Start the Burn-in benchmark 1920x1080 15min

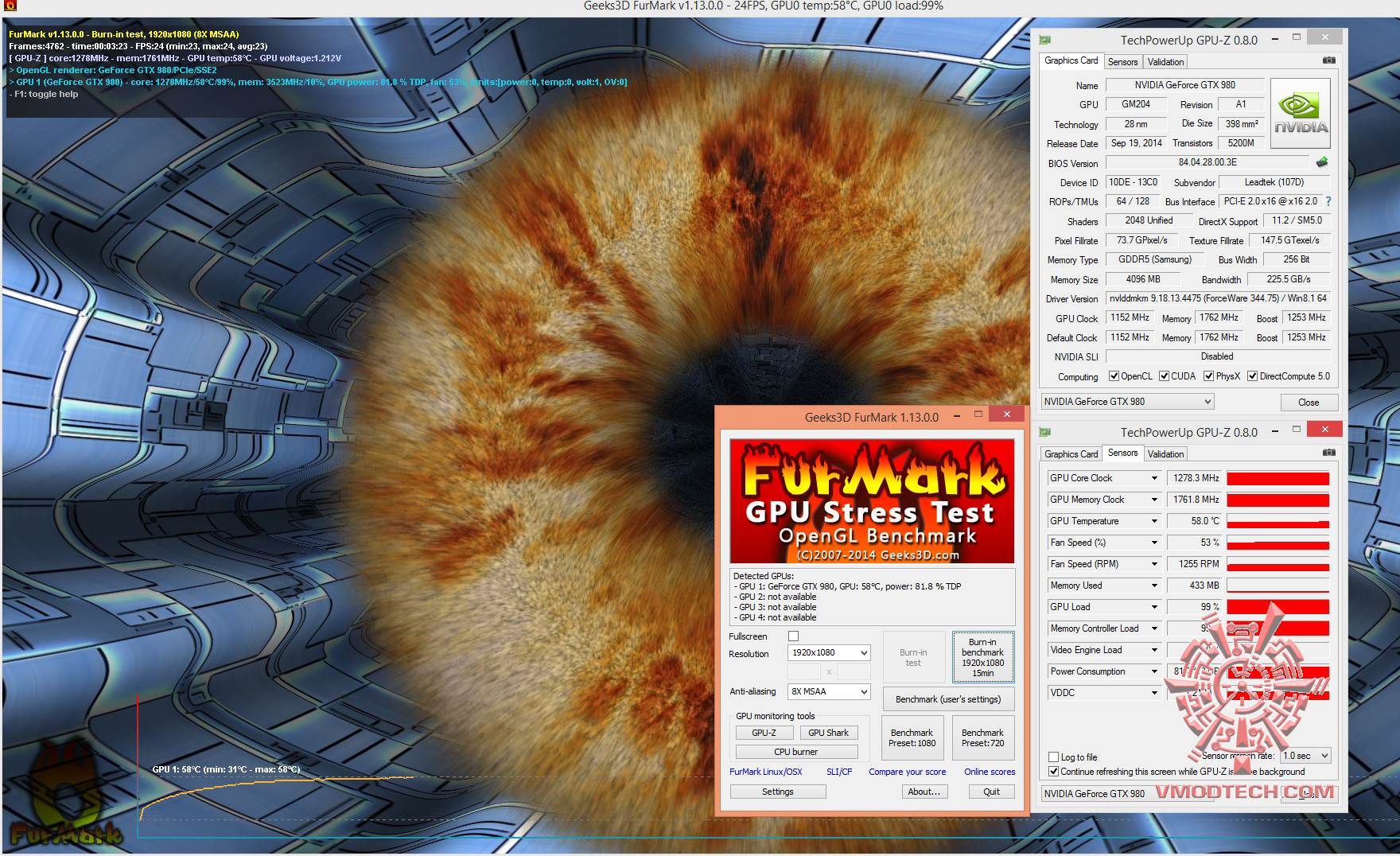(x=983, y=657)
